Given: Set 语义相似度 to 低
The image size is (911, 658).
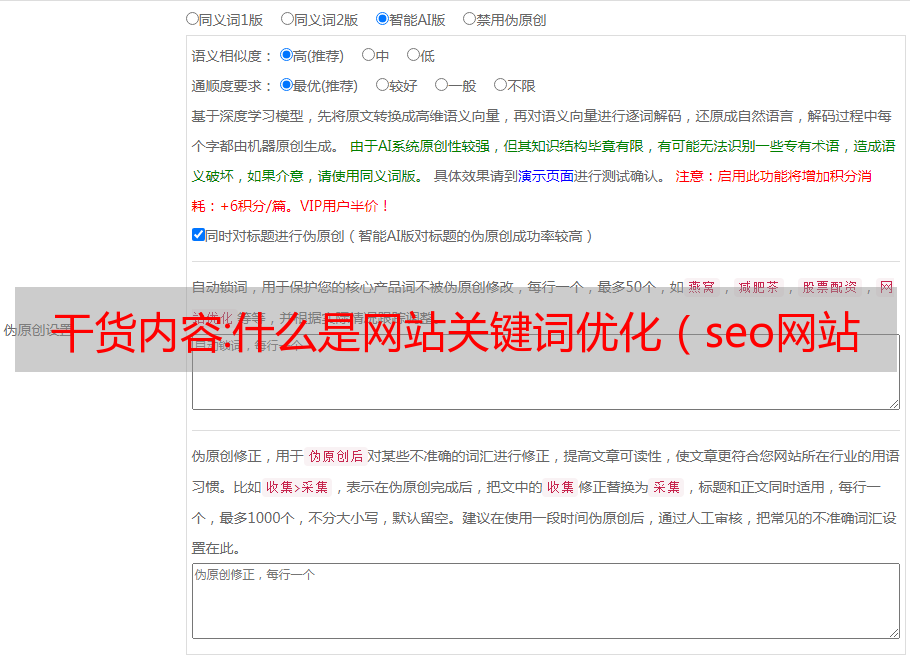Looking at the screenshot, I should [413, 55].
